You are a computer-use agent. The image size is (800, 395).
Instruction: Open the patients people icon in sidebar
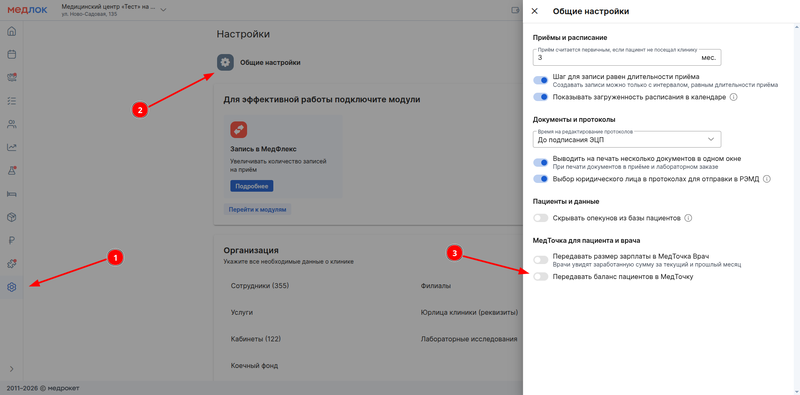(12, 124)
